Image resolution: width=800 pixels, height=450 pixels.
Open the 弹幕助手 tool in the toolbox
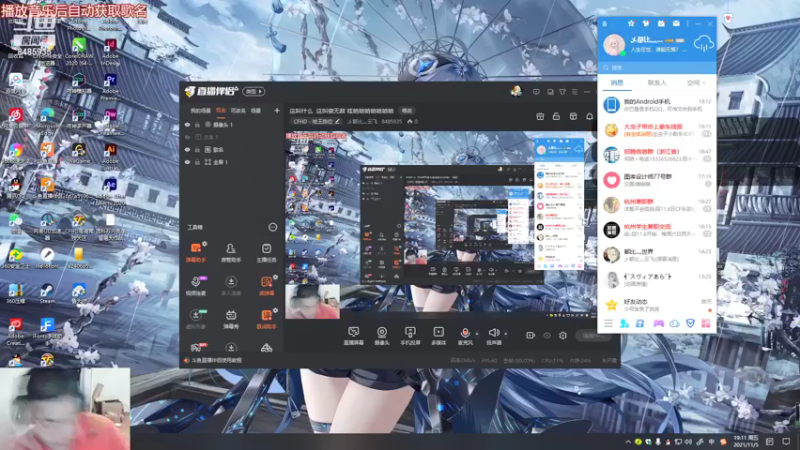[195, 253]
